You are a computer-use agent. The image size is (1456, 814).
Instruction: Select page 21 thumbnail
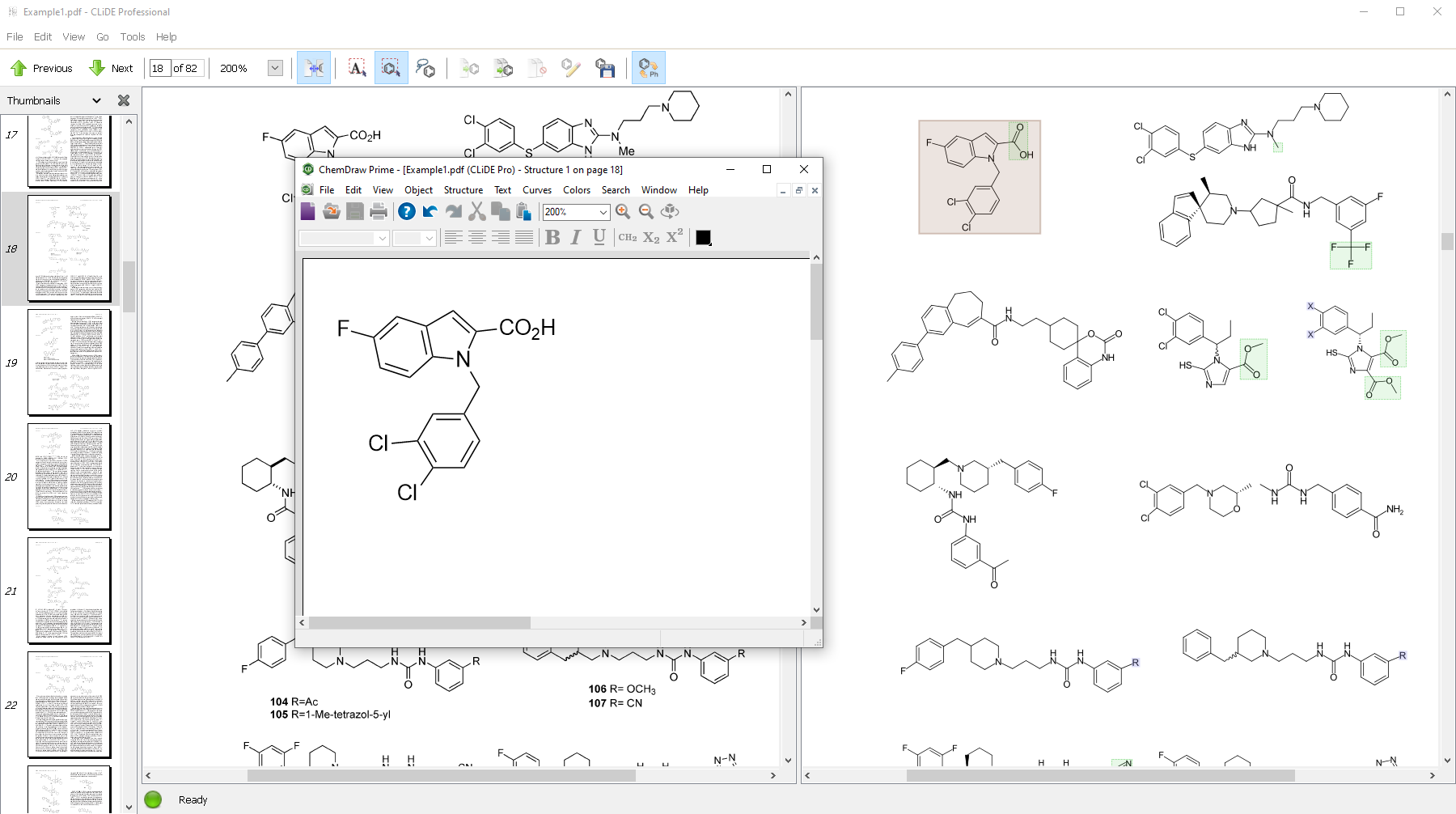click(70, 591)
